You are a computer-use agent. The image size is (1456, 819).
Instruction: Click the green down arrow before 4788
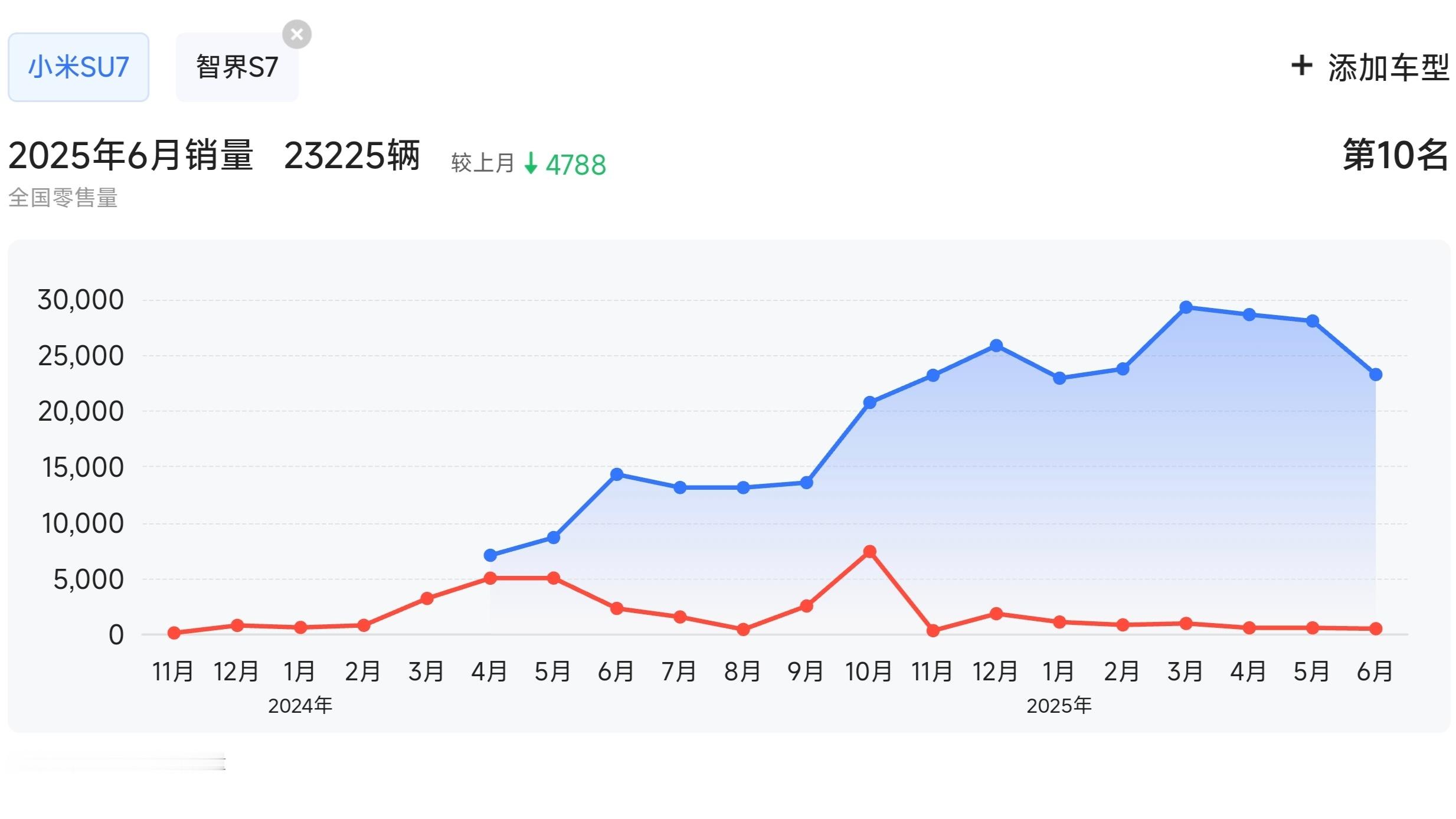tap(531, 163)
